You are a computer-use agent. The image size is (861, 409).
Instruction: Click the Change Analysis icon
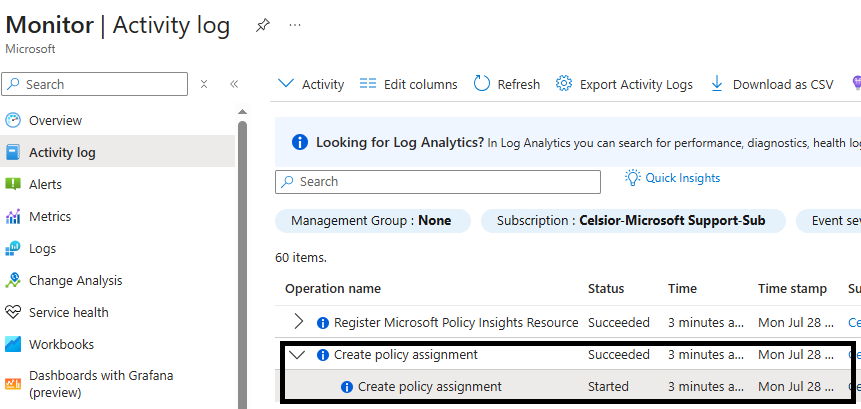13,281
